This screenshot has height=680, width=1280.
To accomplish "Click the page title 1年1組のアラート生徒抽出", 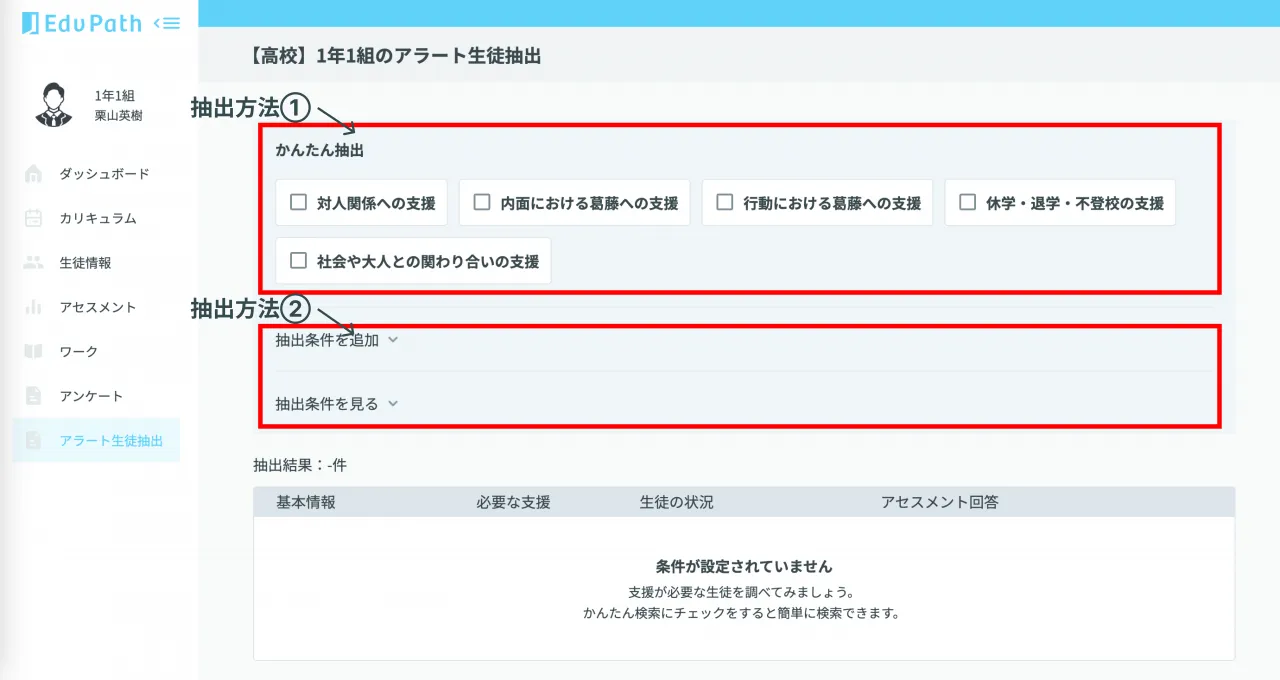I will 428,57.
